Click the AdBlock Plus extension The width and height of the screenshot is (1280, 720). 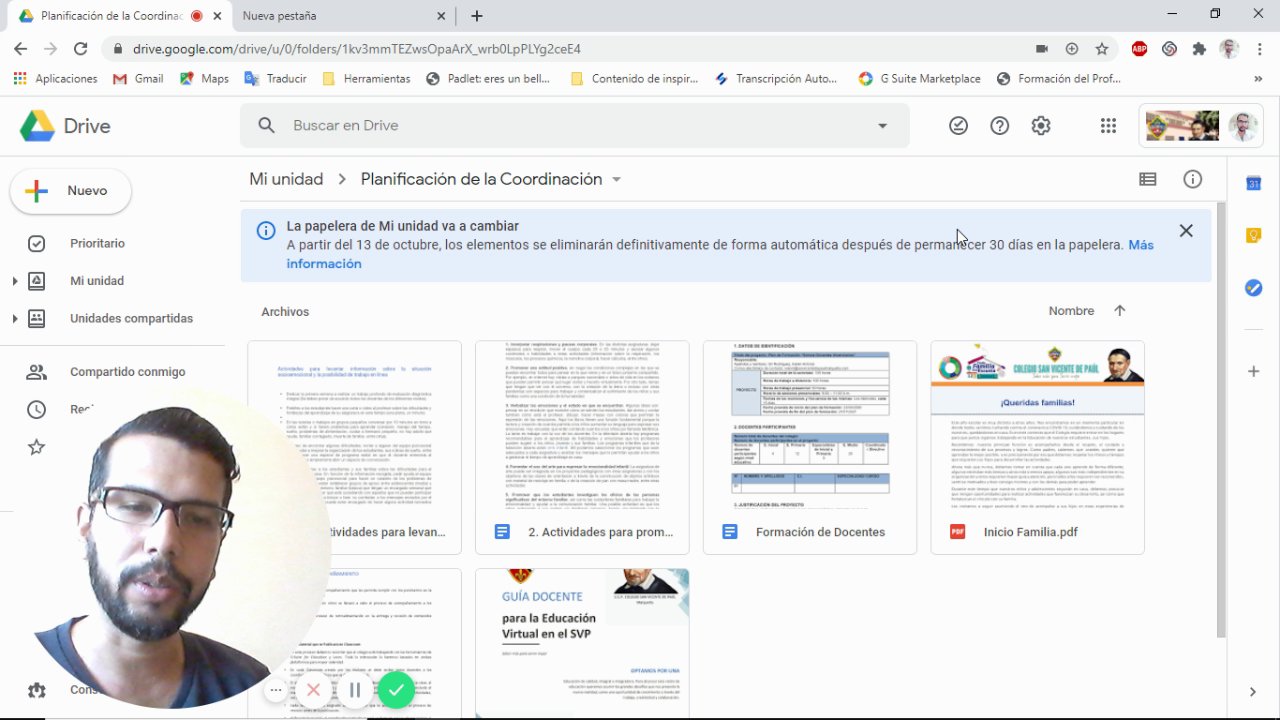1139,48
